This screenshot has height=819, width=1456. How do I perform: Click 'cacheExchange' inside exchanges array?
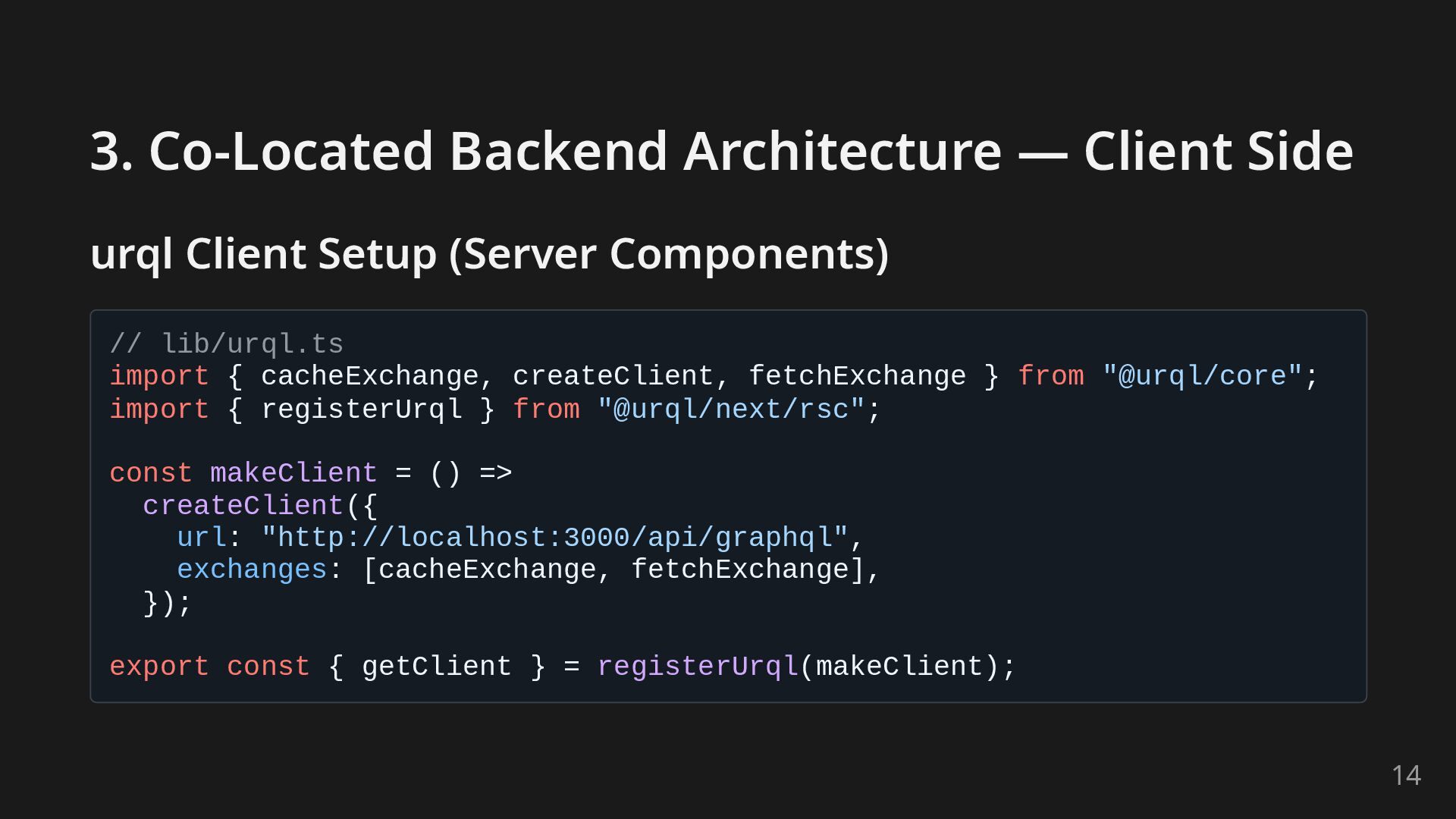point(487,570)
